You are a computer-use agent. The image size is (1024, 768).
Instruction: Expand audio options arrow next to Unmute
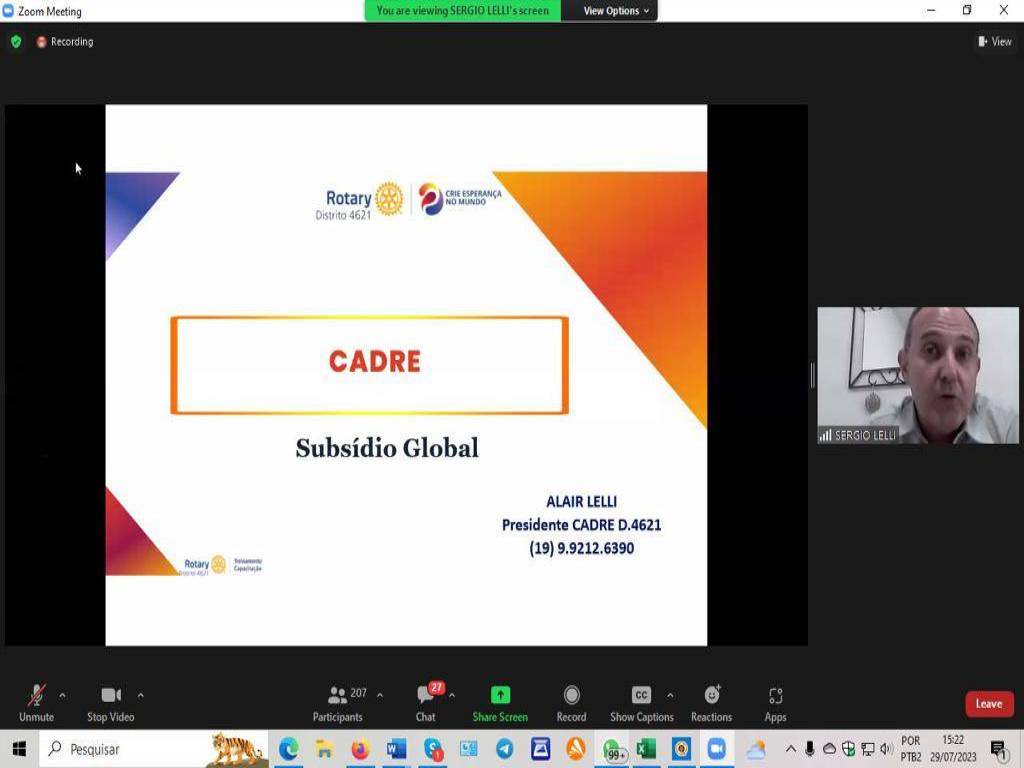[62, 695]
